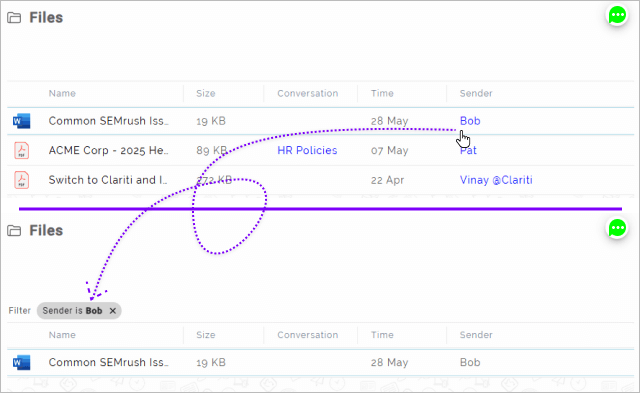The width and height of the screenshot is (640, 393).
Task: Click the folder icon beside lower Files heading
Action: 14,231
